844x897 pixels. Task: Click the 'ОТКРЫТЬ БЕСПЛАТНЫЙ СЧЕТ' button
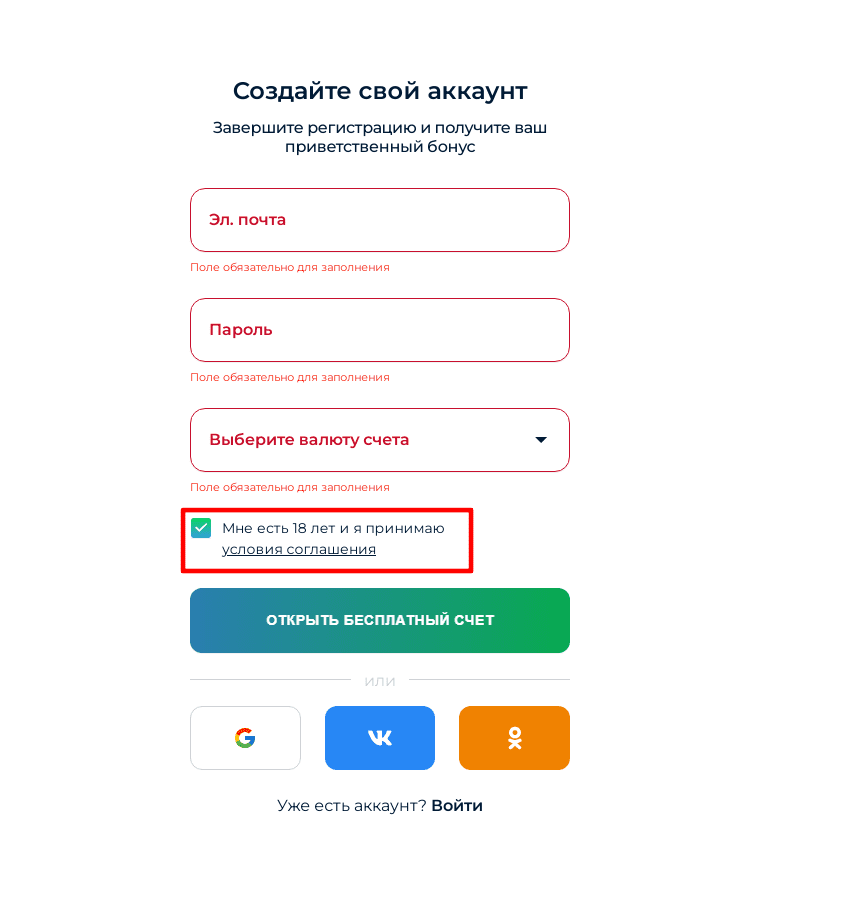tap(380, 620)
